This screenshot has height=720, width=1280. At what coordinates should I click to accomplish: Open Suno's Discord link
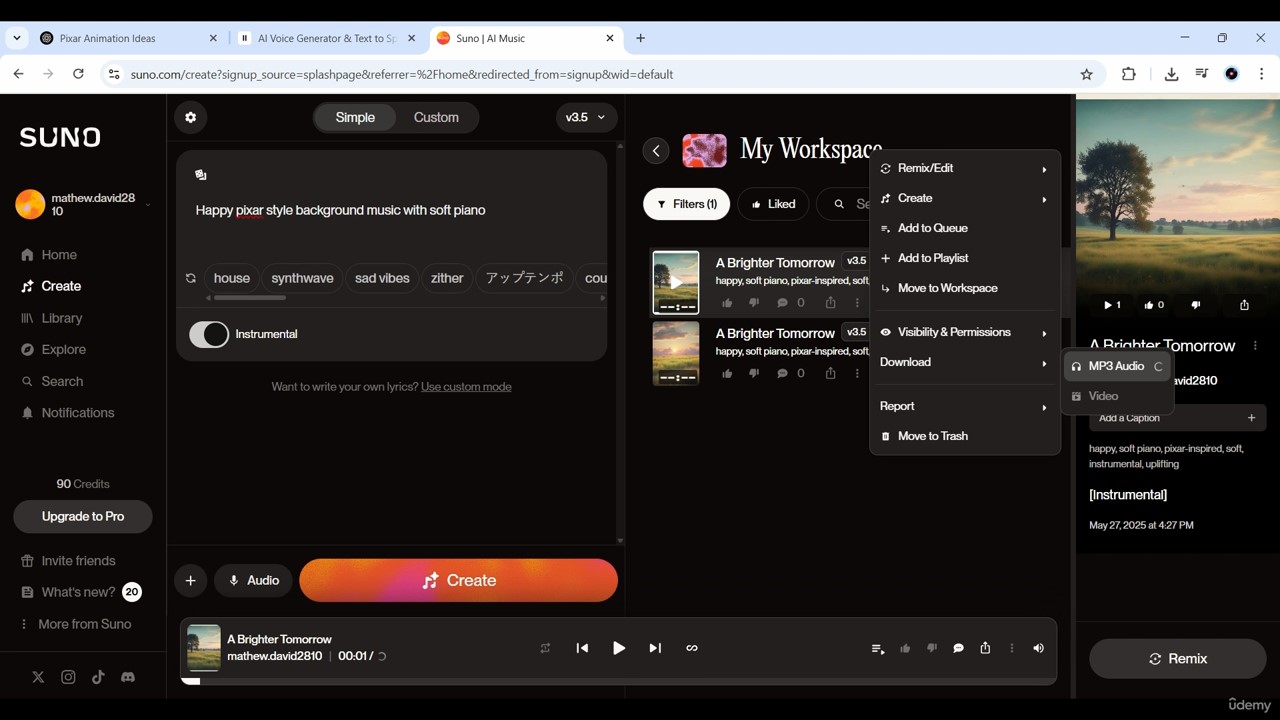[128, 677]
